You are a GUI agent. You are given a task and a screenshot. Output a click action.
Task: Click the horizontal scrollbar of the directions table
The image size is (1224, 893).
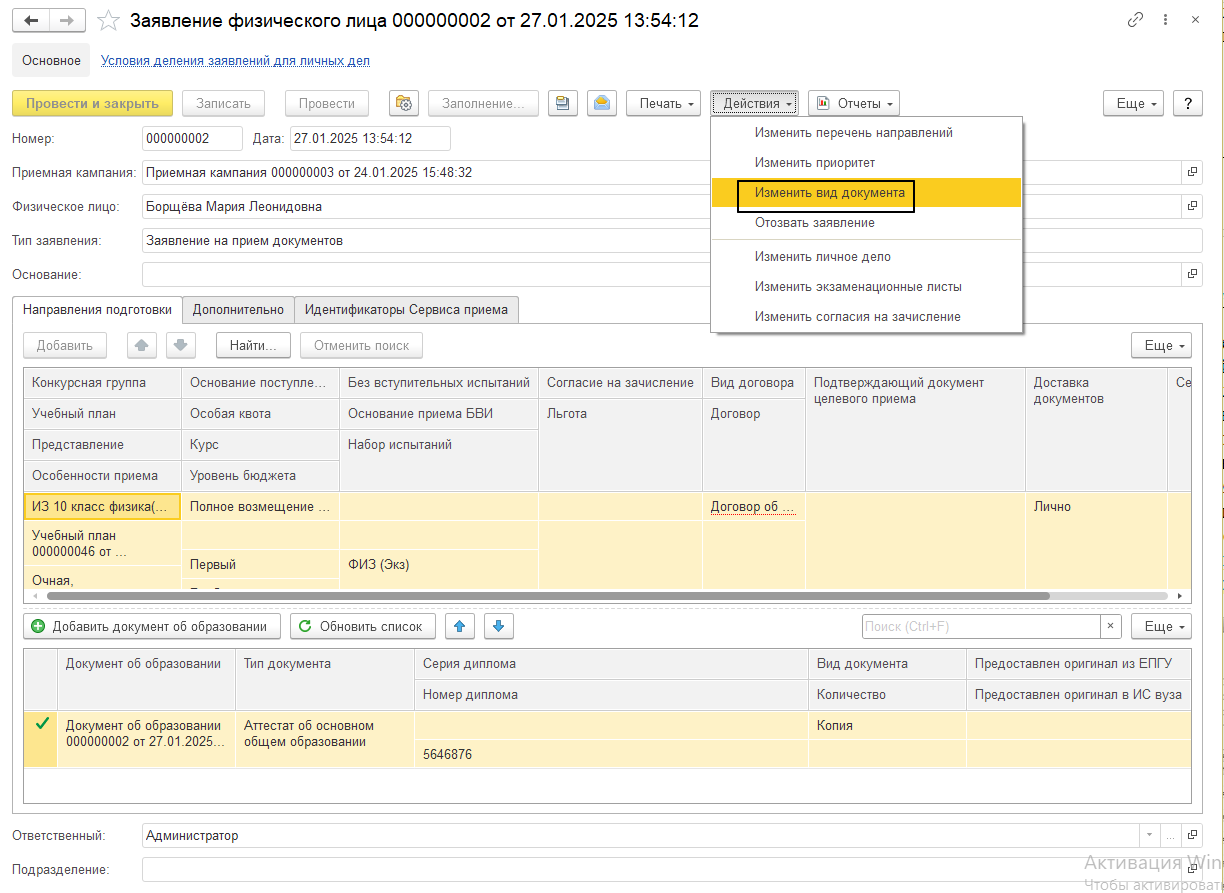click(547, 596)
